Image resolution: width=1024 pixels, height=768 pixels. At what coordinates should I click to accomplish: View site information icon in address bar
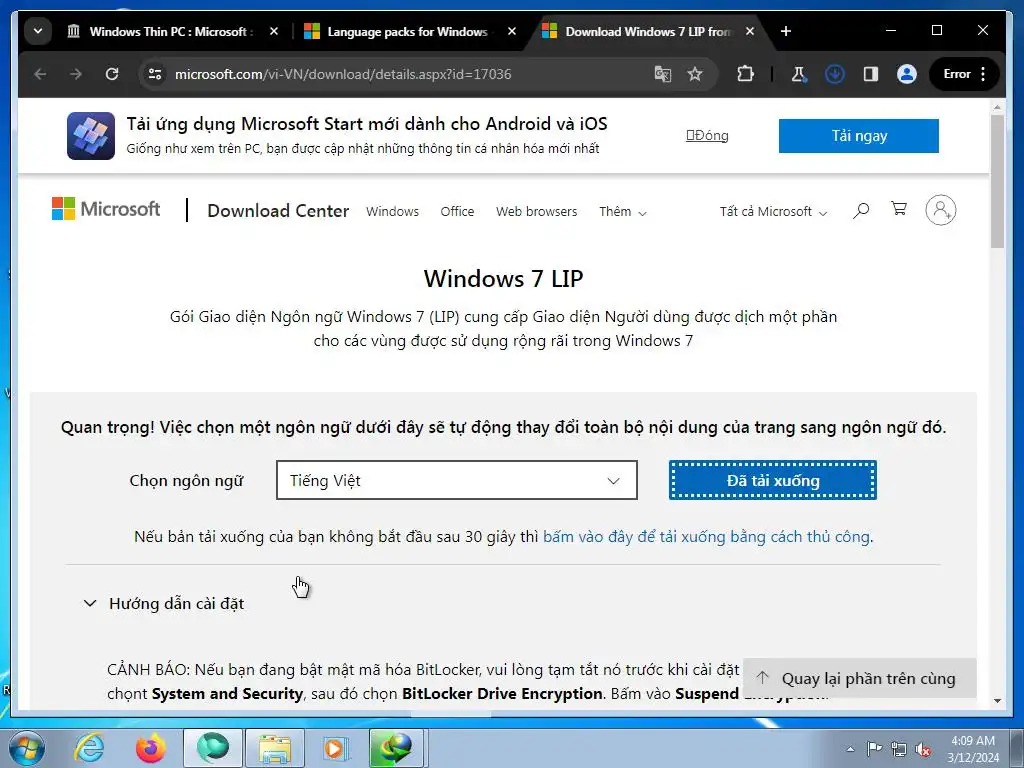coord(155,74)
